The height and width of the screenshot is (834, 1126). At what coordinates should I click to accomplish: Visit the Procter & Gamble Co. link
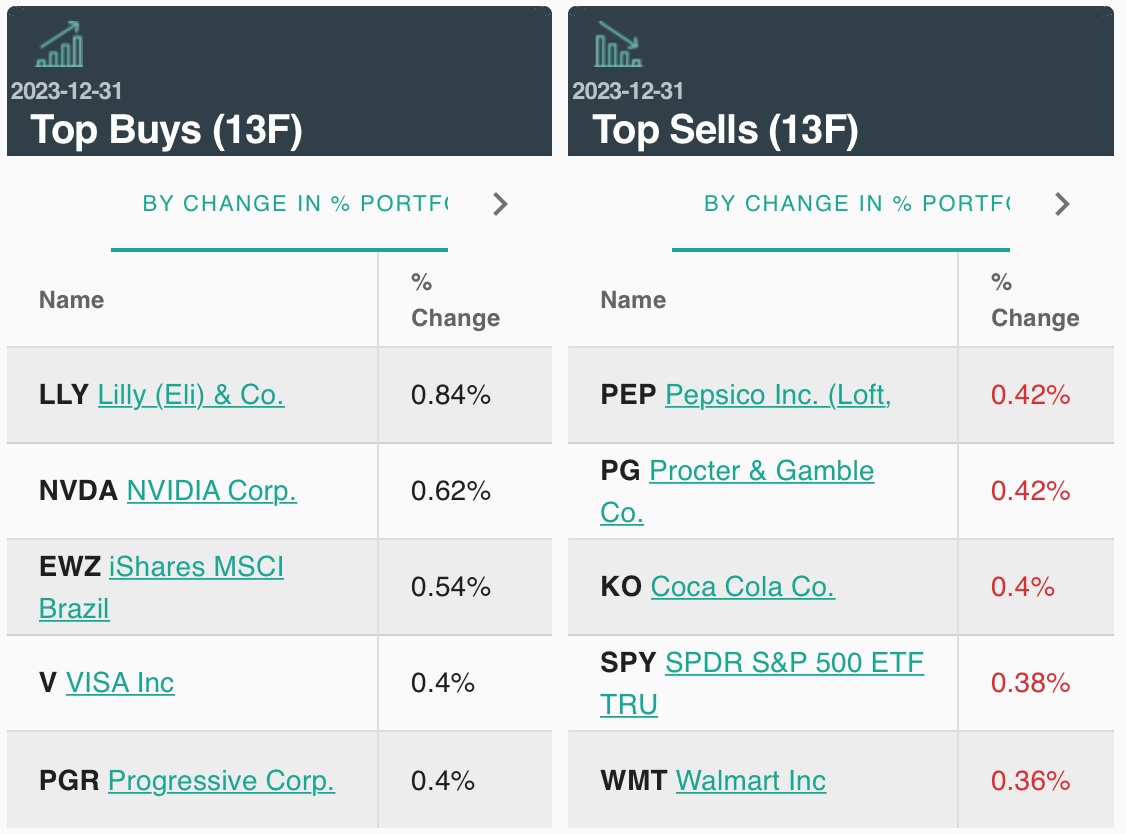(761, 471)
